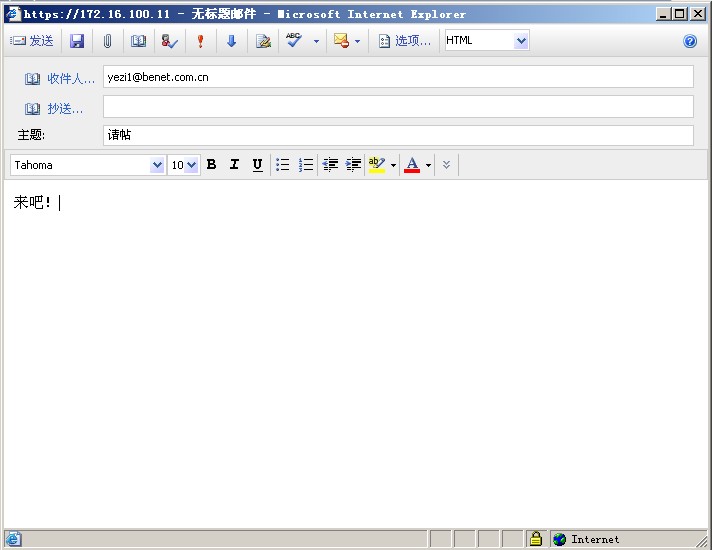The height and width of the screenshot is (550, 712).
Task: Open message options via 选项 button
Action: pyautogui.click(x=404, y=41)
